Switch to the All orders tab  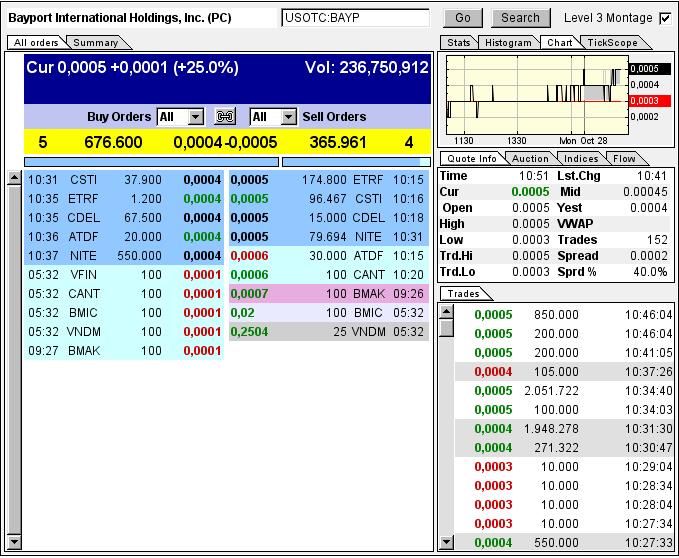[36, 42]
